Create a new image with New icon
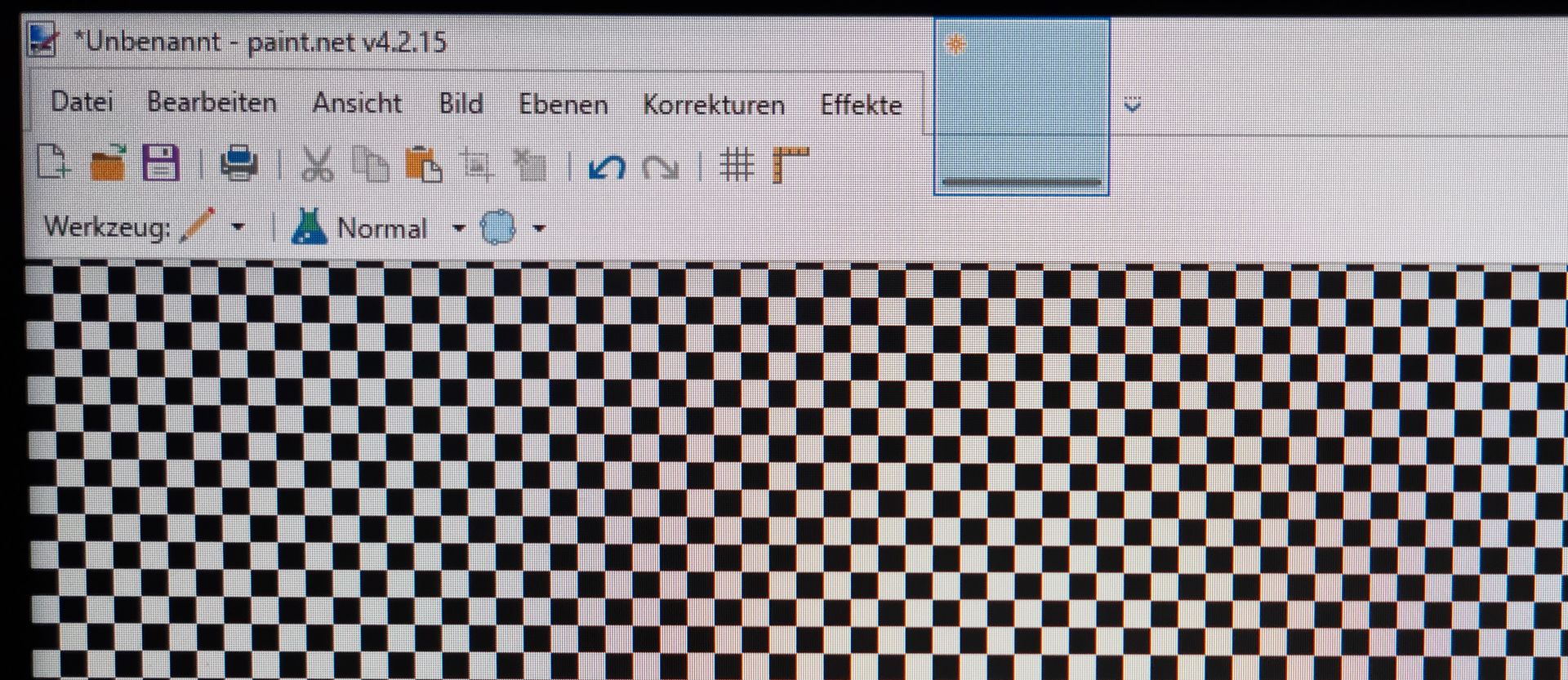Image resolution: width=1568 pixels, height=680 pixels. [54, 162]
